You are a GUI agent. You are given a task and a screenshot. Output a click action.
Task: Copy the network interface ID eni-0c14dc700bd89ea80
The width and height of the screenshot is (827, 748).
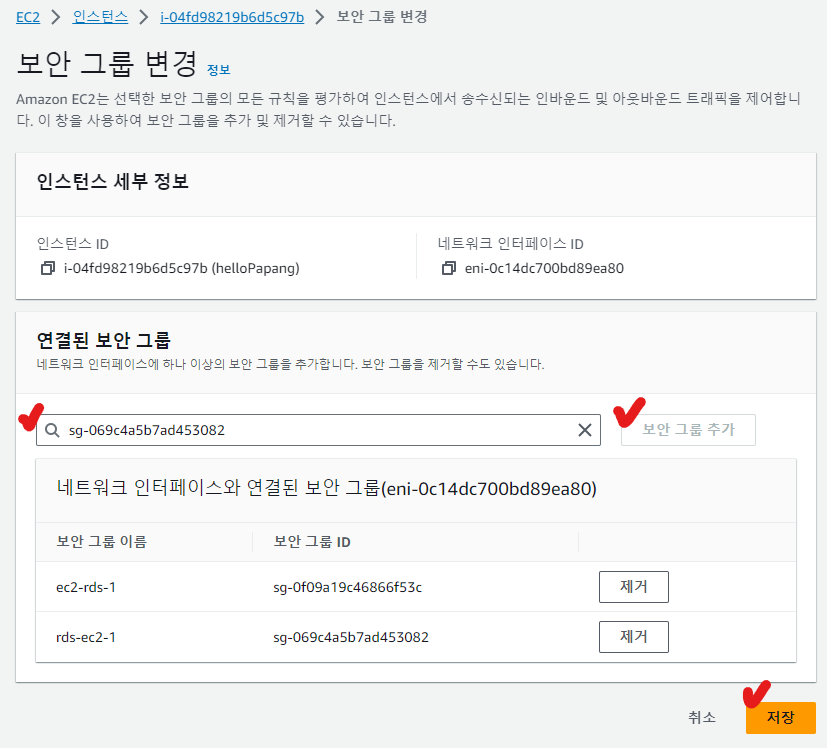(x=448, y=268)
